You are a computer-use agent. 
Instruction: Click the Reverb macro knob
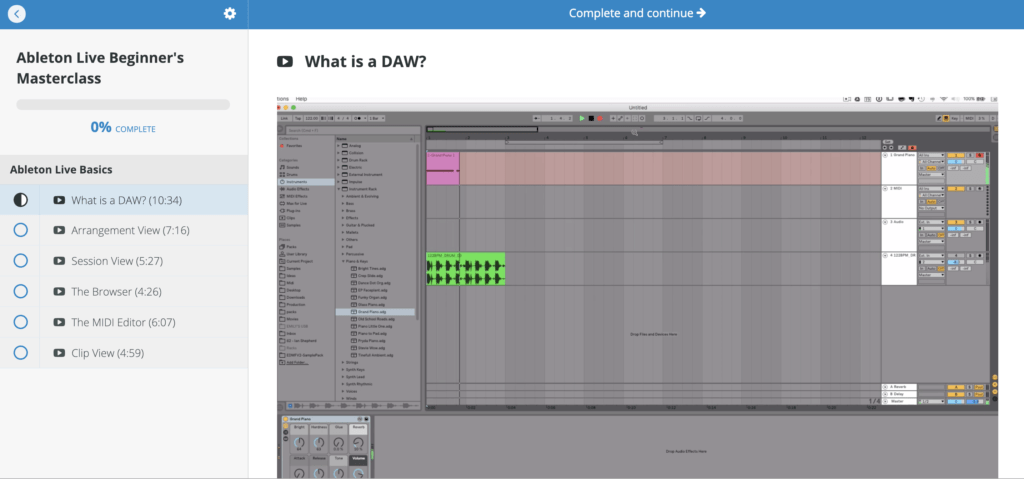tap(358, 442)
